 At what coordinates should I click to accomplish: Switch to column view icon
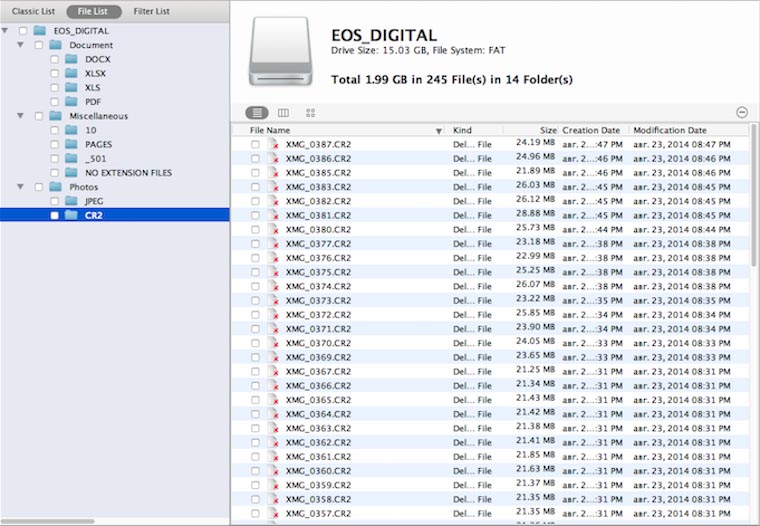coord(284,113)
